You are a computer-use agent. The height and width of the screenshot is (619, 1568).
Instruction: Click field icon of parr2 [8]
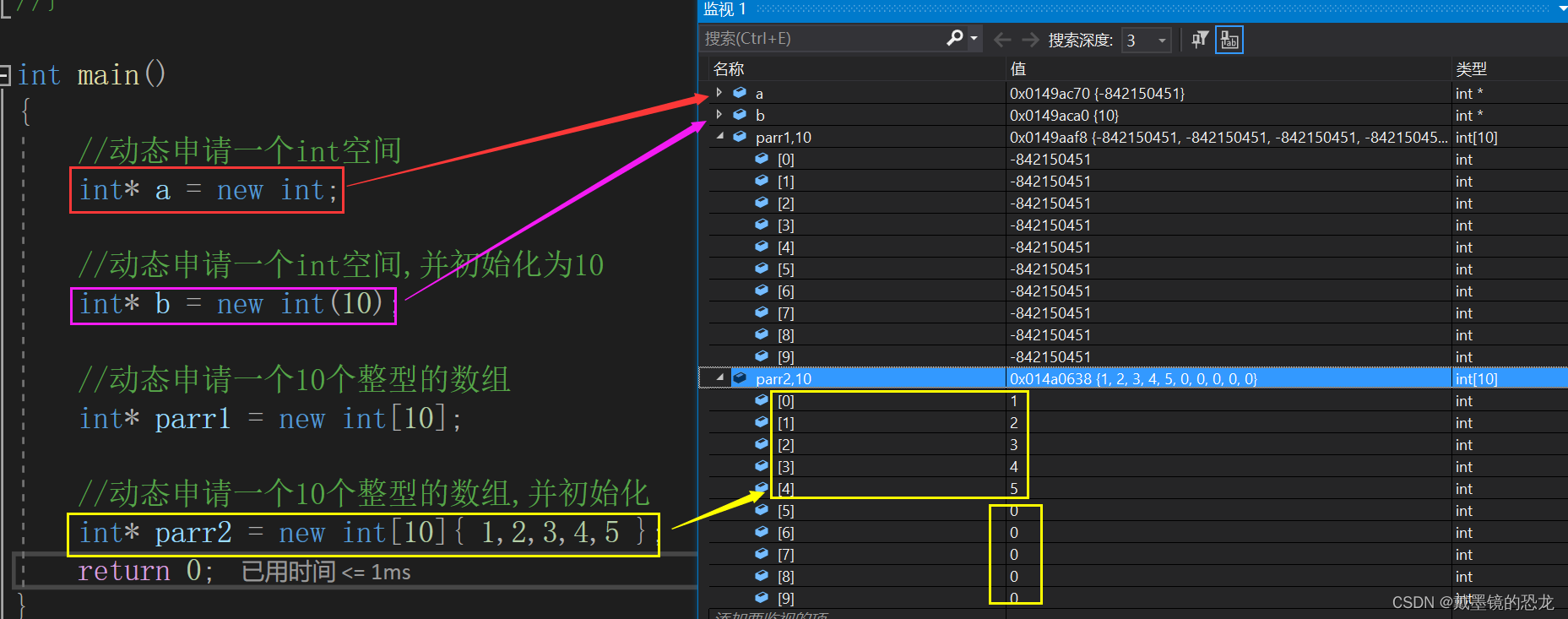[762, 576]
